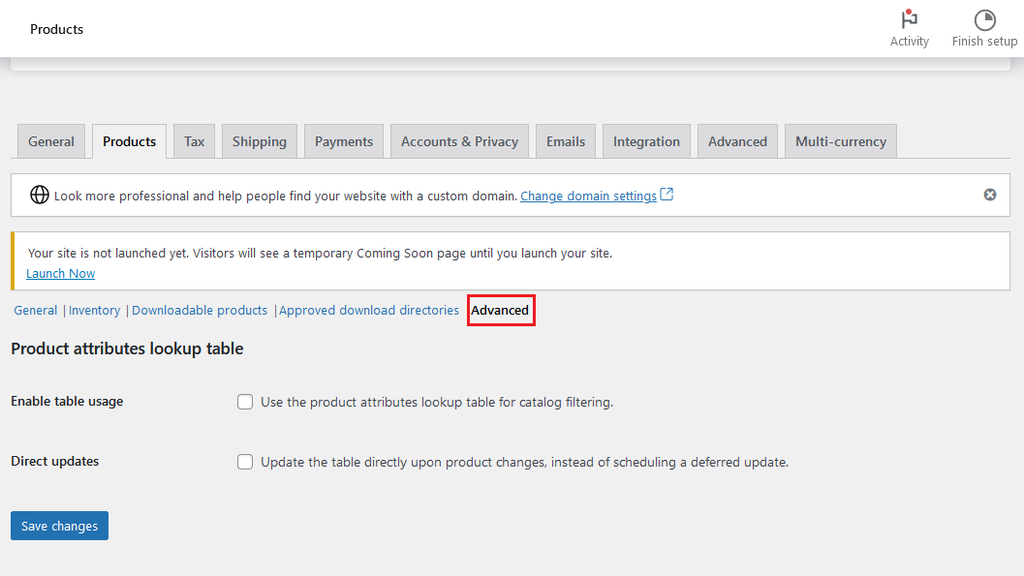Screen dimensions: 1024x576
Task: Select the Multi-currency tab
Action: tap(840, 142)
